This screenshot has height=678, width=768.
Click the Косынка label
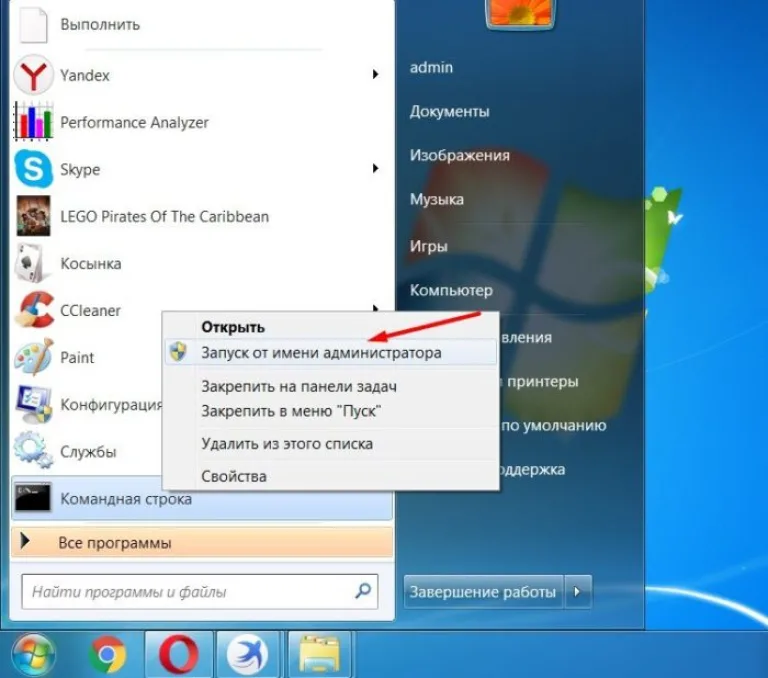click(91, 264)
